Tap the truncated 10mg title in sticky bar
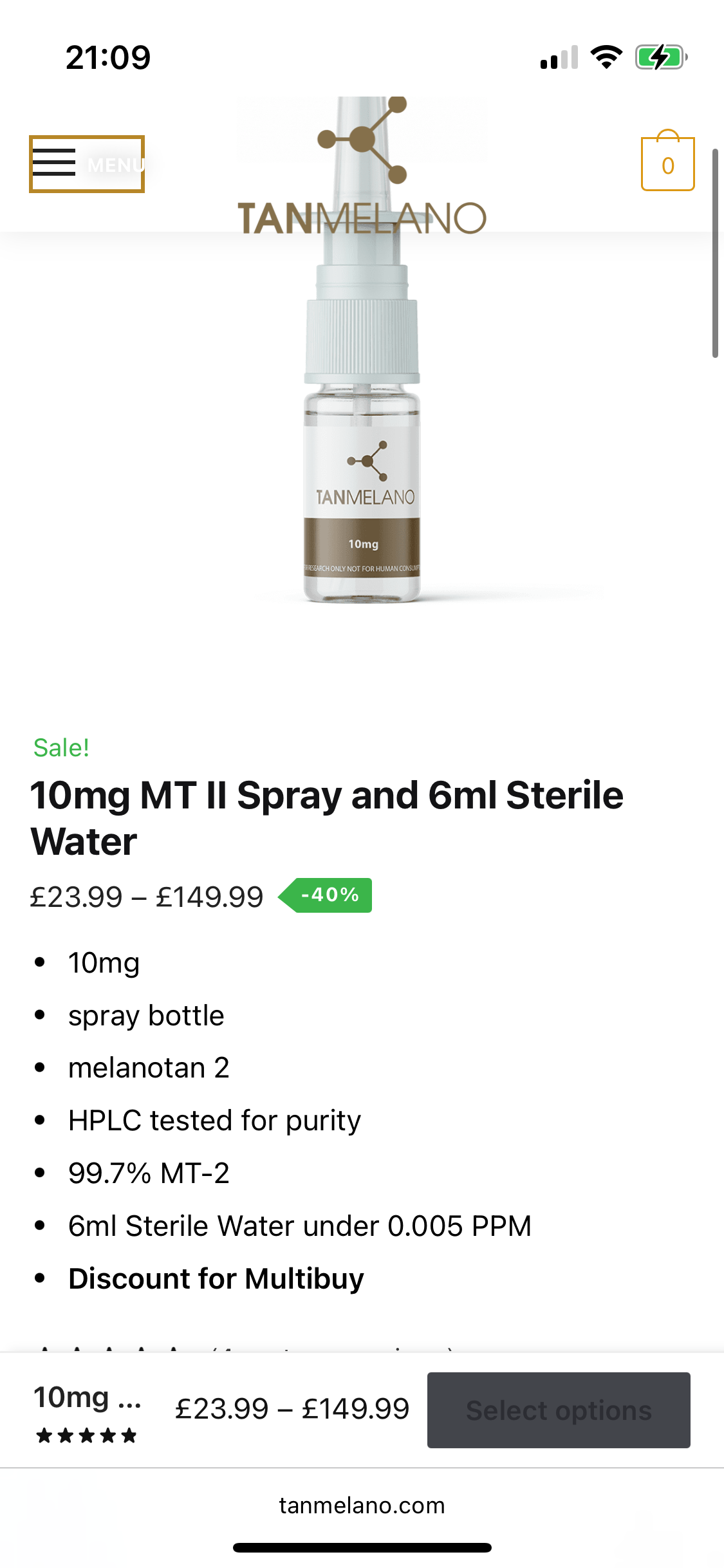The width and height of the screenshot is (724, 1568). coord(87,1397)
